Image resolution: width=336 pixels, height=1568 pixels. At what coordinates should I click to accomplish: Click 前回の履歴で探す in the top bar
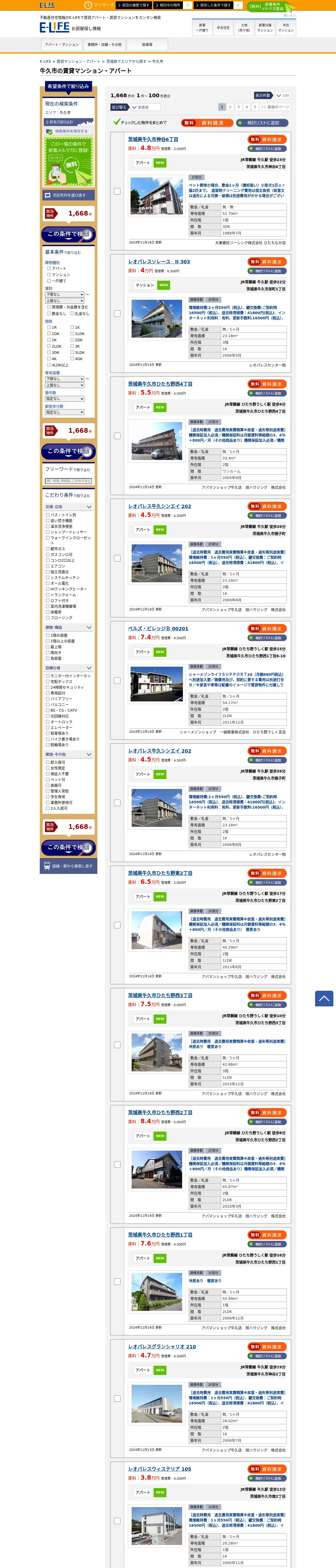point(134,5)
